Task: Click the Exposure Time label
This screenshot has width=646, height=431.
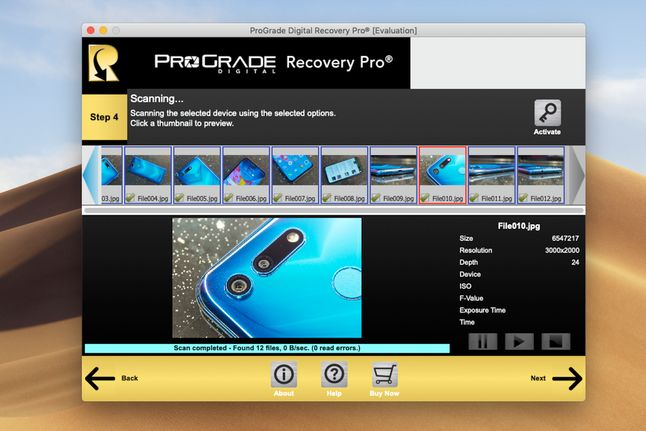Action: [x=482, y=310]
